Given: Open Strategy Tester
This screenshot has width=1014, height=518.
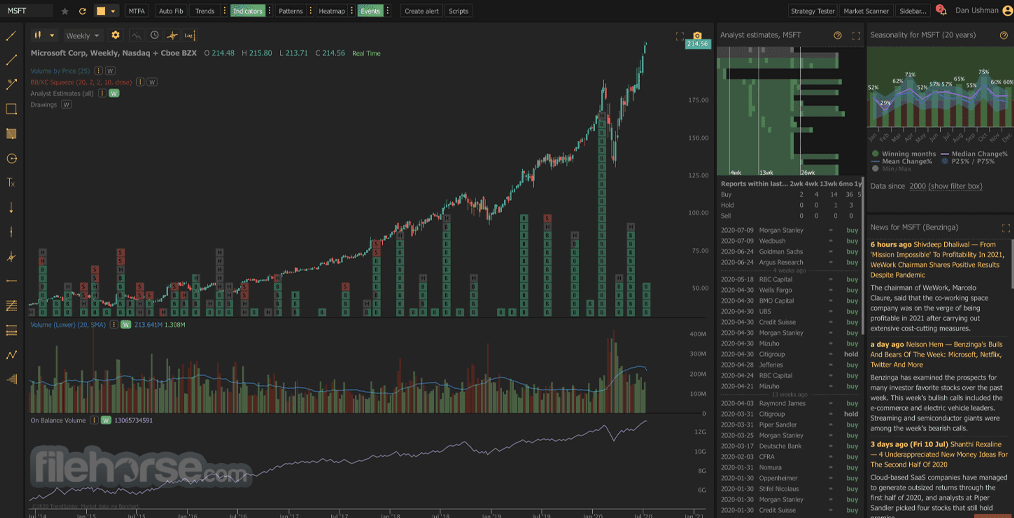Looking at the screenshot, I should (x=813, y=11).
